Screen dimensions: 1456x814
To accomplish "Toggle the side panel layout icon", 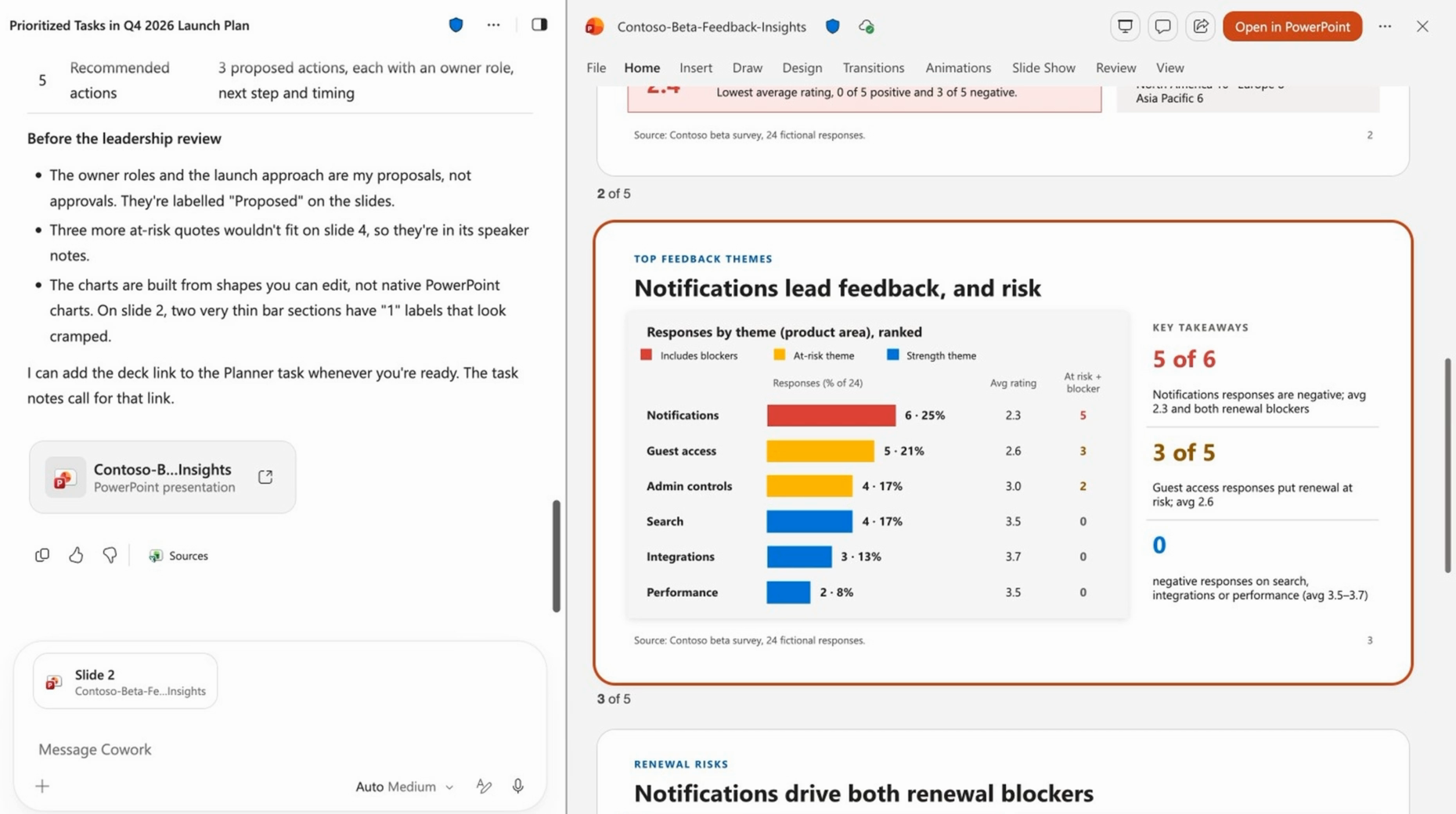I will pyautogui.click(x=539, y=24).
